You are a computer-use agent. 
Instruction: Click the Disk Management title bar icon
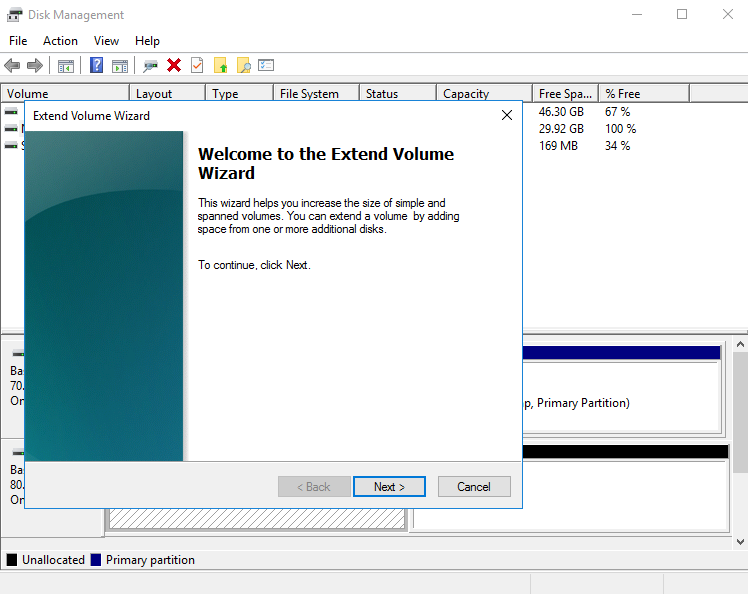14,15
